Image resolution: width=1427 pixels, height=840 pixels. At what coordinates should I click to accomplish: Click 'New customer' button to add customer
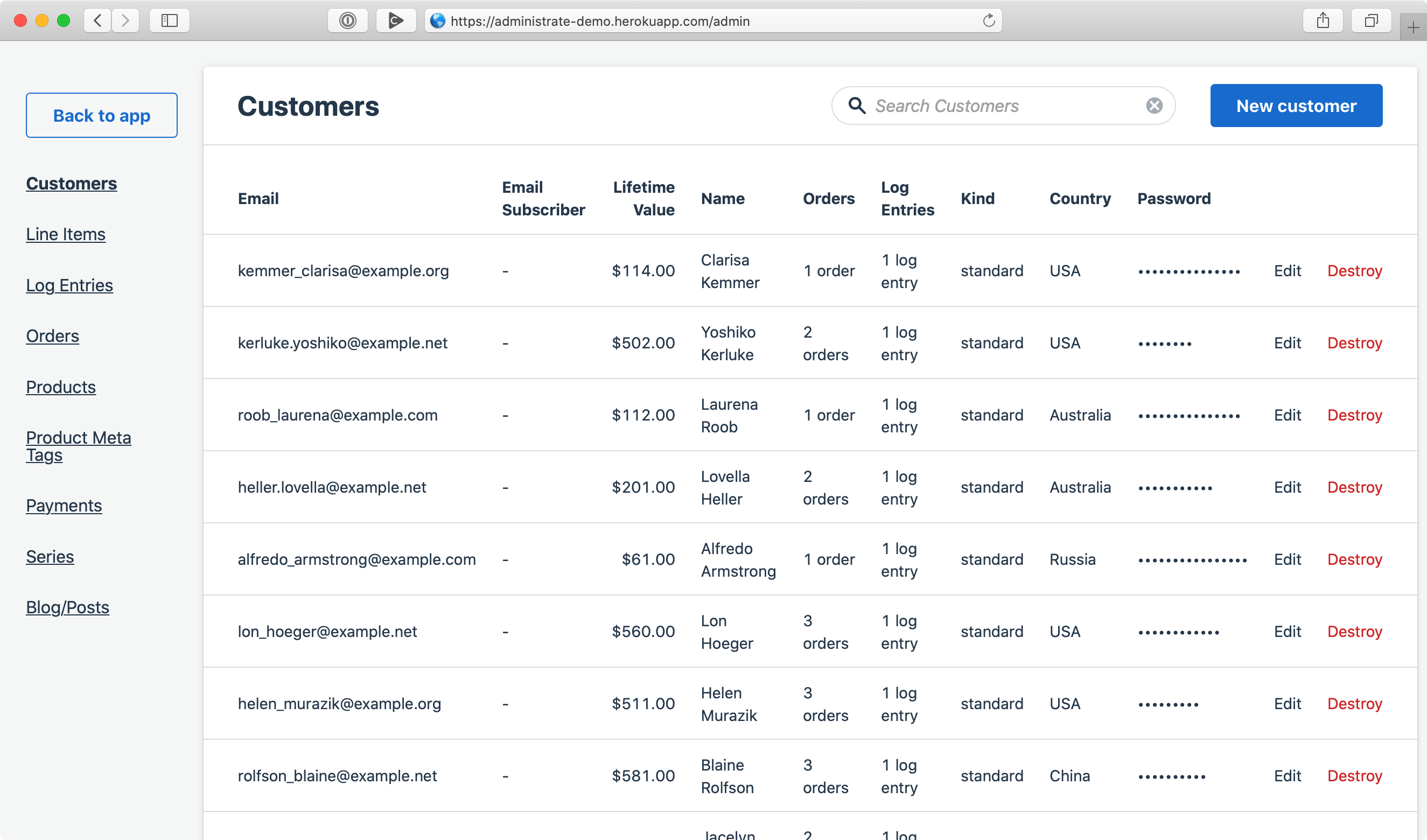(x=1296, y=106)
